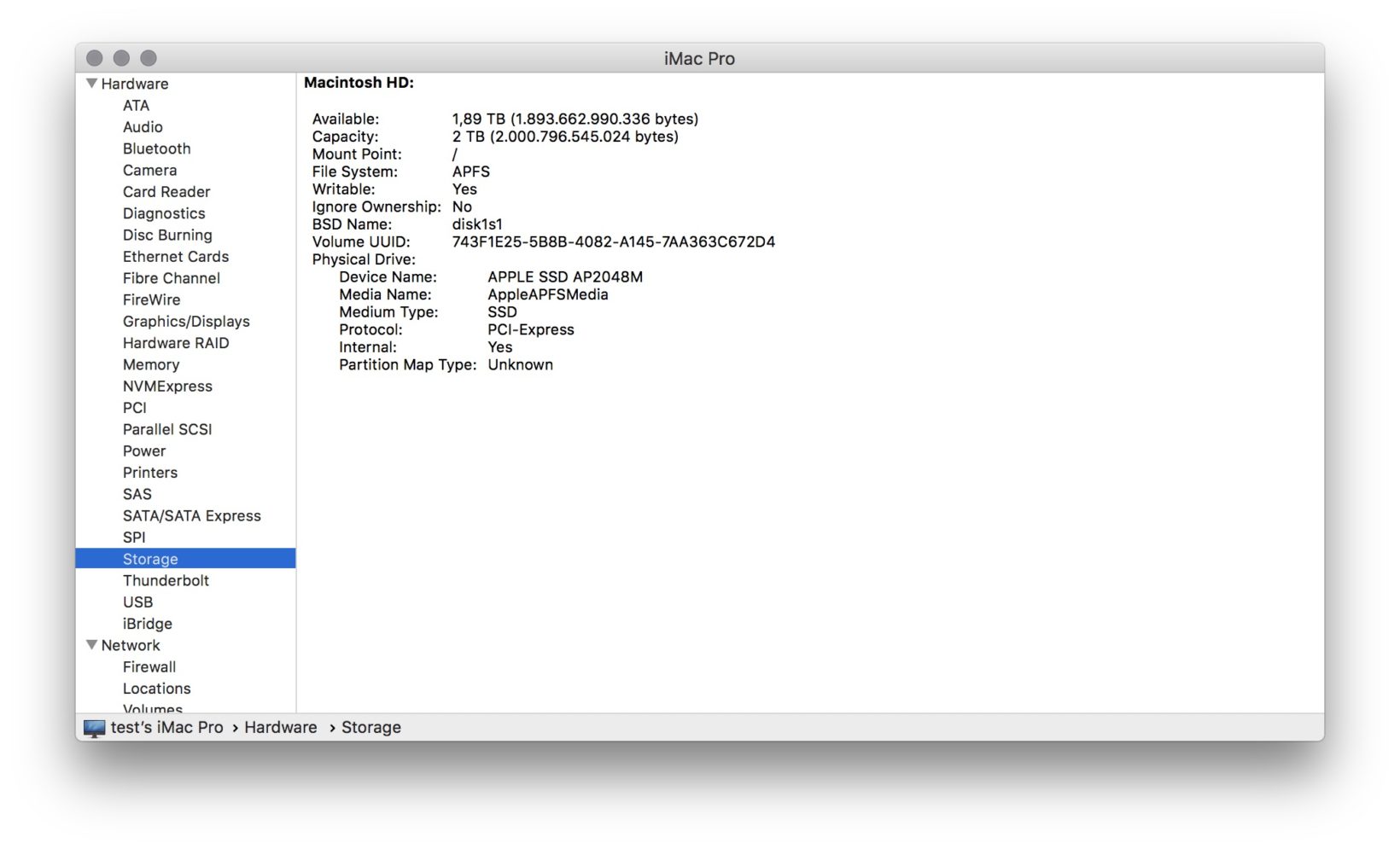Select Fibre Channel in the sidebar
Screen dimensions: 1400x849
point(172,278)
